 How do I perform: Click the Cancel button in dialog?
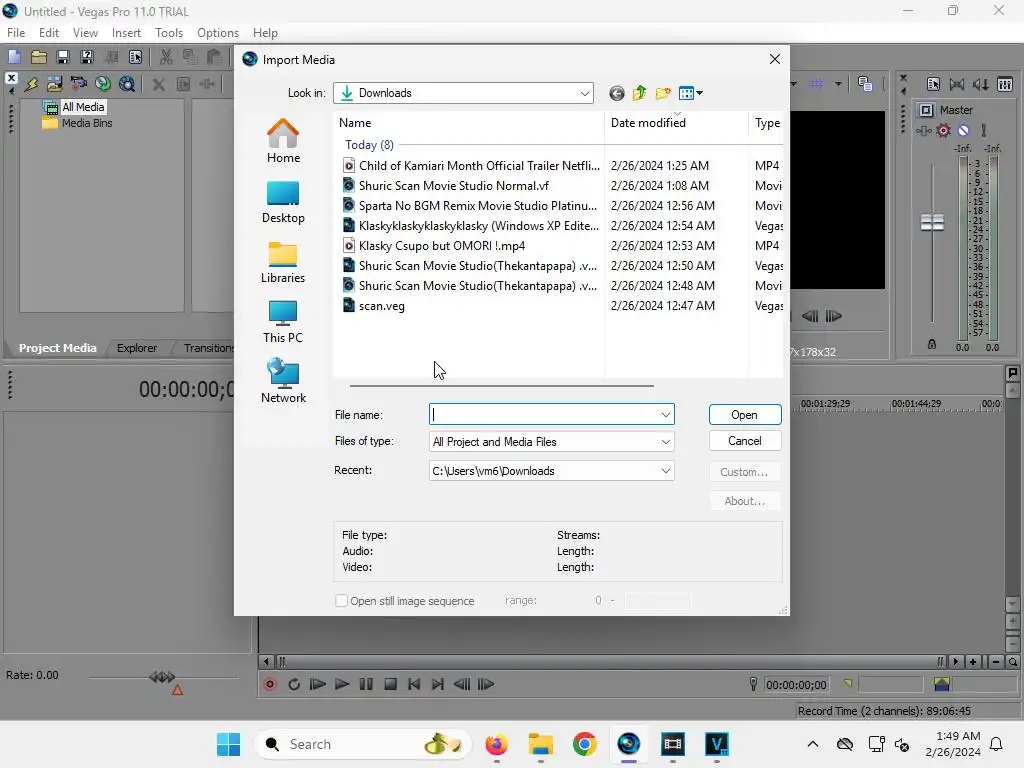744,441
